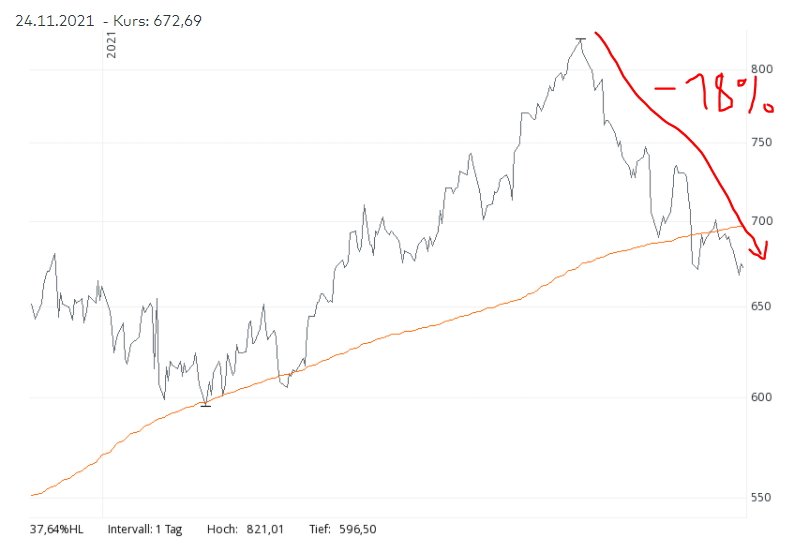Click the orange average line's left start
Image resolution: width=787 pixels, height=545 pixels.
click(33, 495)
